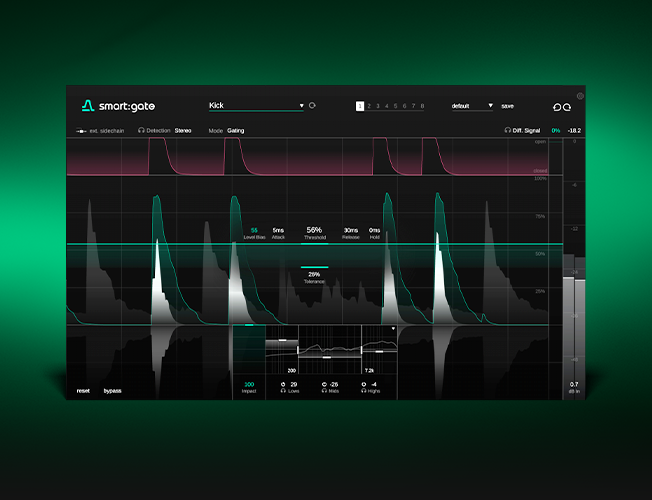652x500 pixels.
Task: Toggle Diff. Signal headphone listen
Action: 507,130
